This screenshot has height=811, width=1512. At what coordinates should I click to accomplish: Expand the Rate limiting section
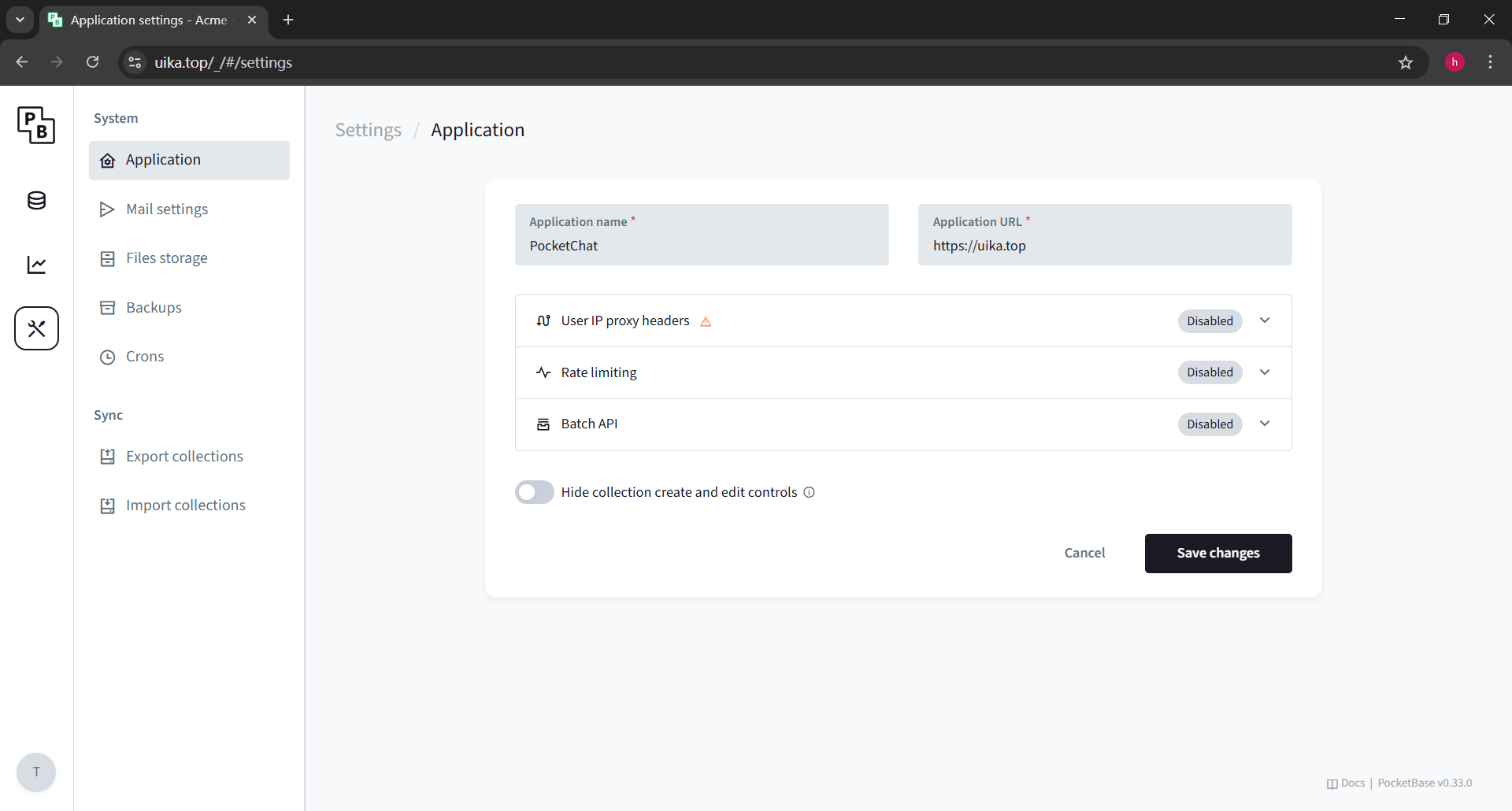click(x=903, y=372)
